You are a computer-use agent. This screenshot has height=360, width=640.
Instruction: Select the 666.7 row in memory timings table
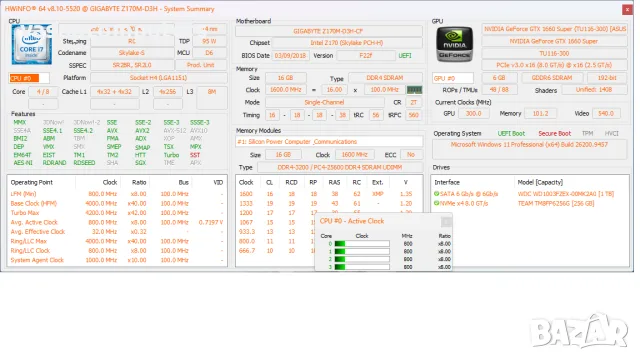(276, 251)
